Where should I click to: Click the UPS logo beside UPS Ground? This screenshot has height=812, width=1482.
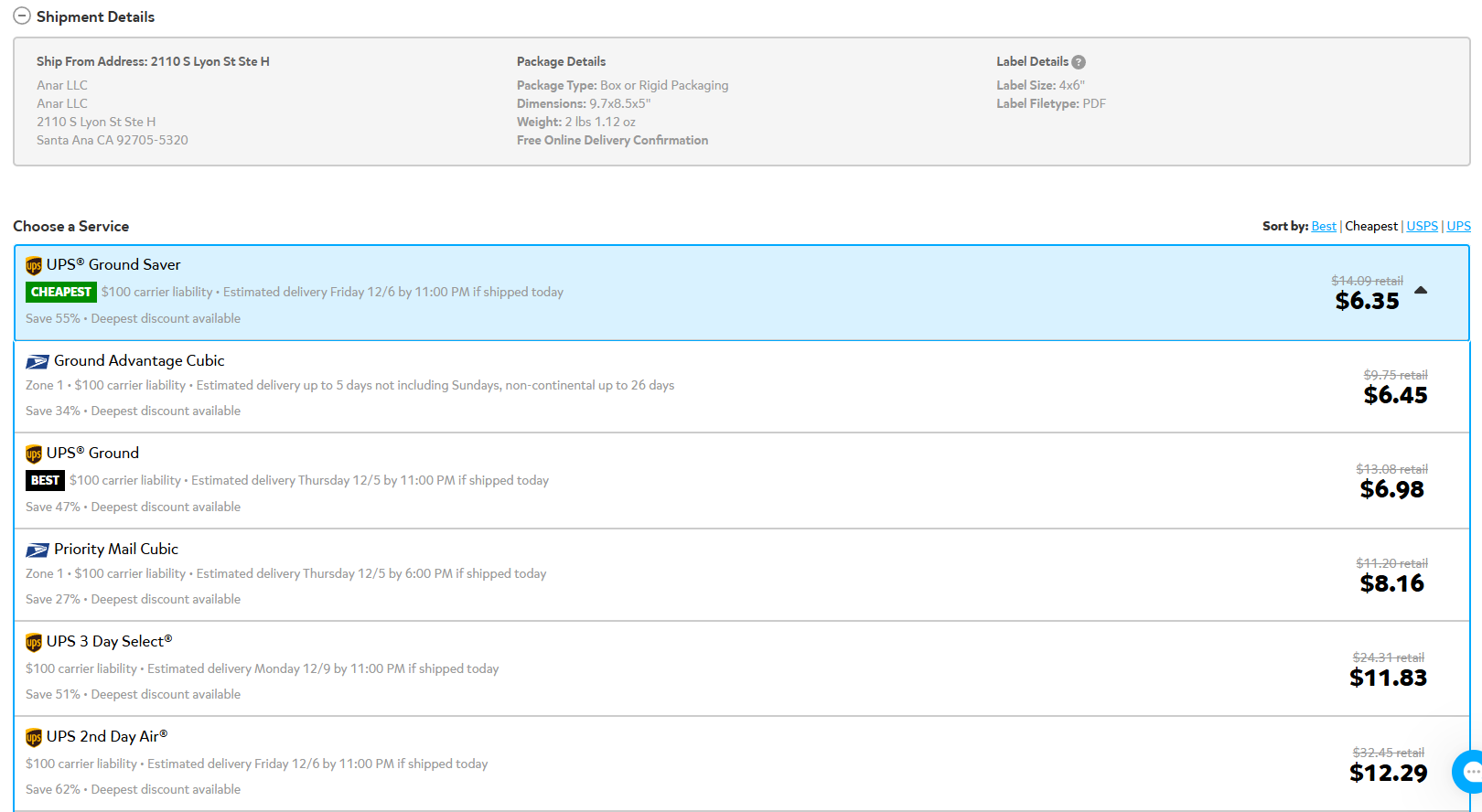34,454
